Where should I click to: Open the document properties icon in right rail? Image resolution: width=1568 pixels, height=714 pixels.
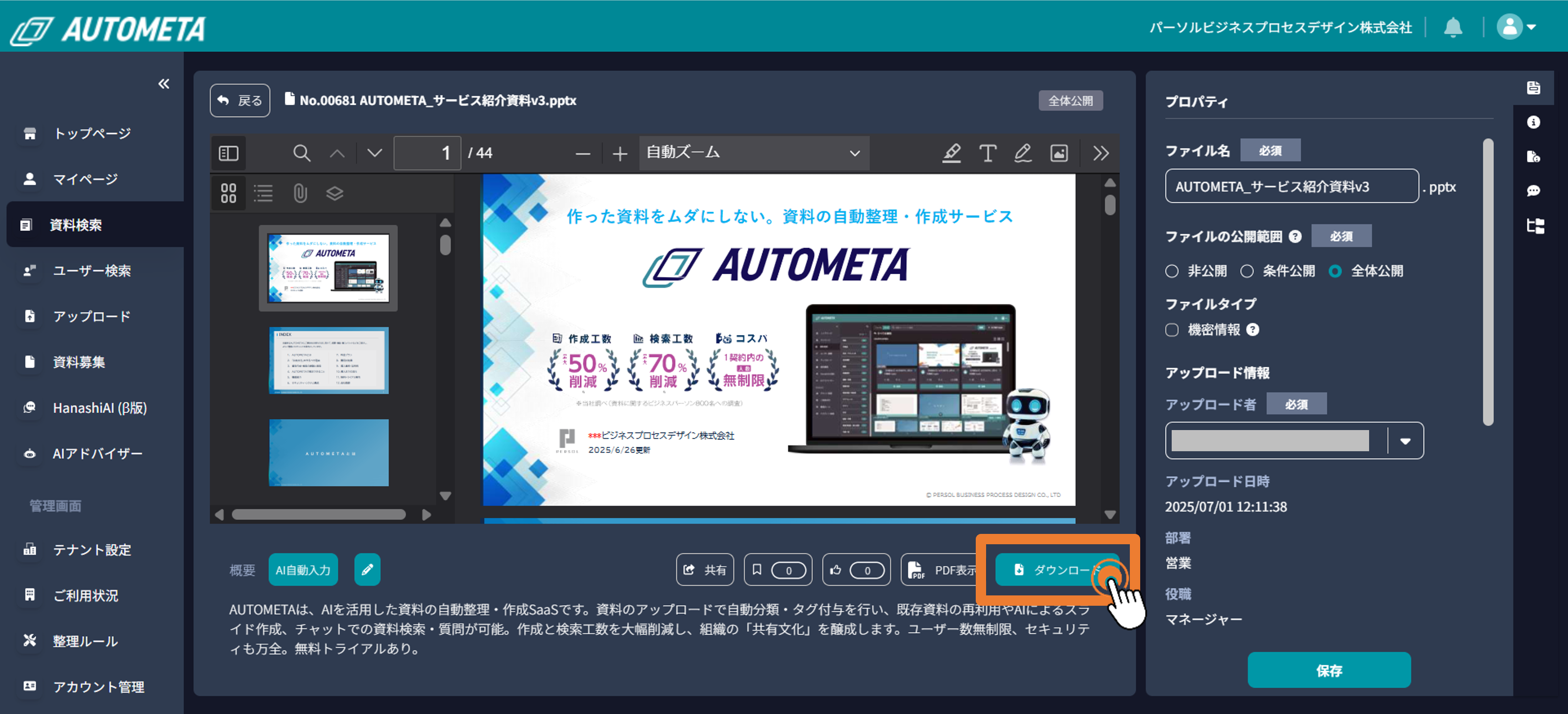pyautogui.click(x=1534, y=88)
